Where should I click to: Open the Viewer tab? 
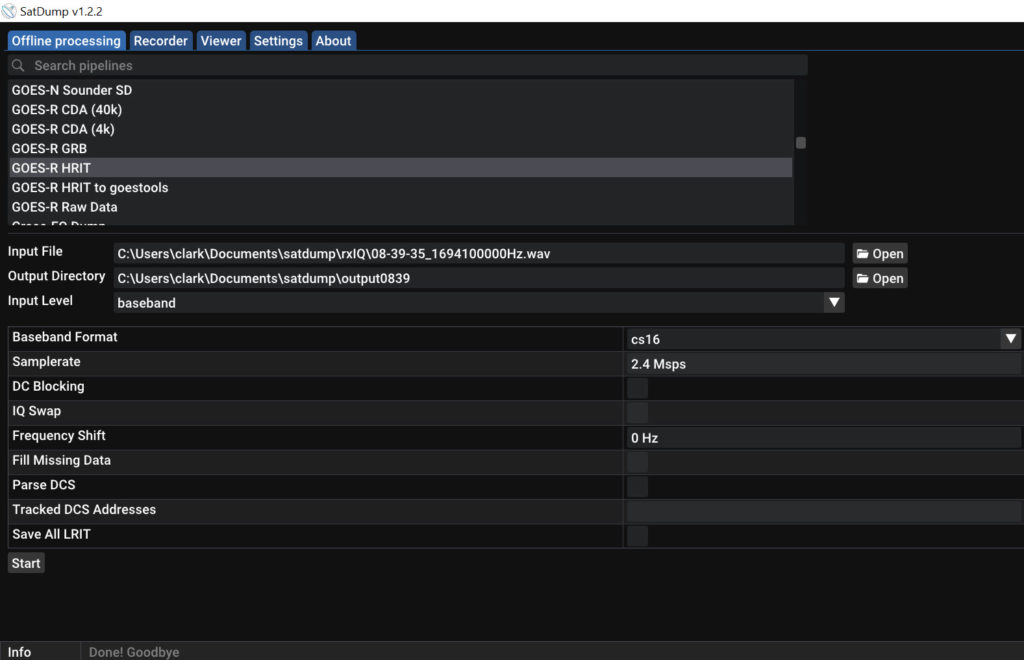pyautogui.click(x=220, y=41)
